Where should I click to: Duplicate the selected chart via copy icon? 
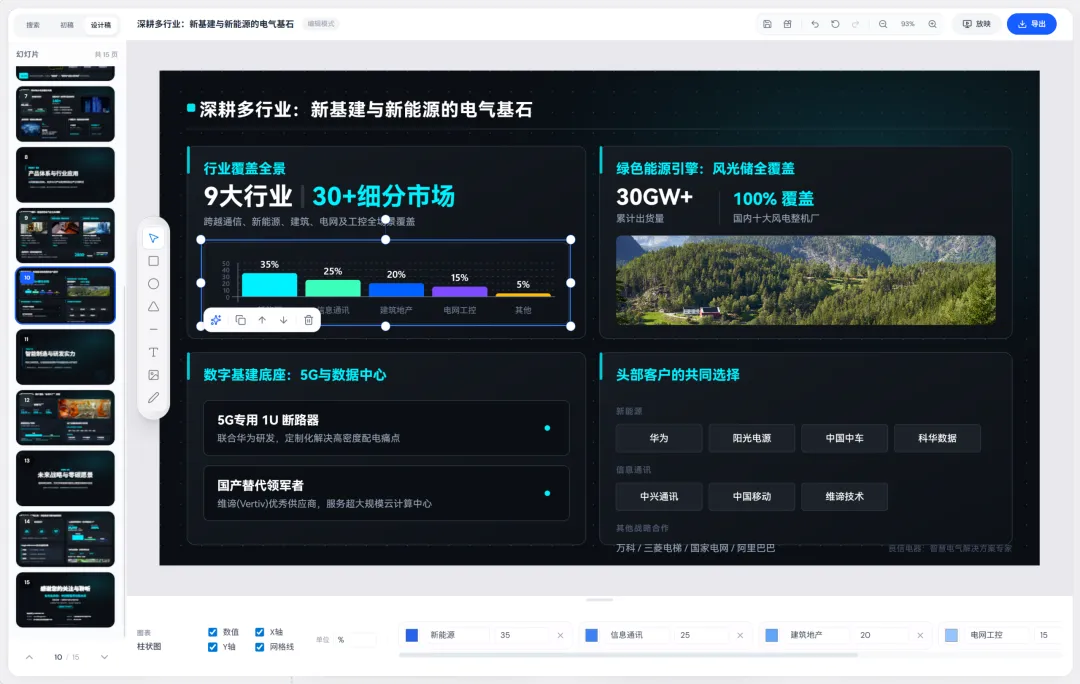pyautogui.click(x=240, y=320)
